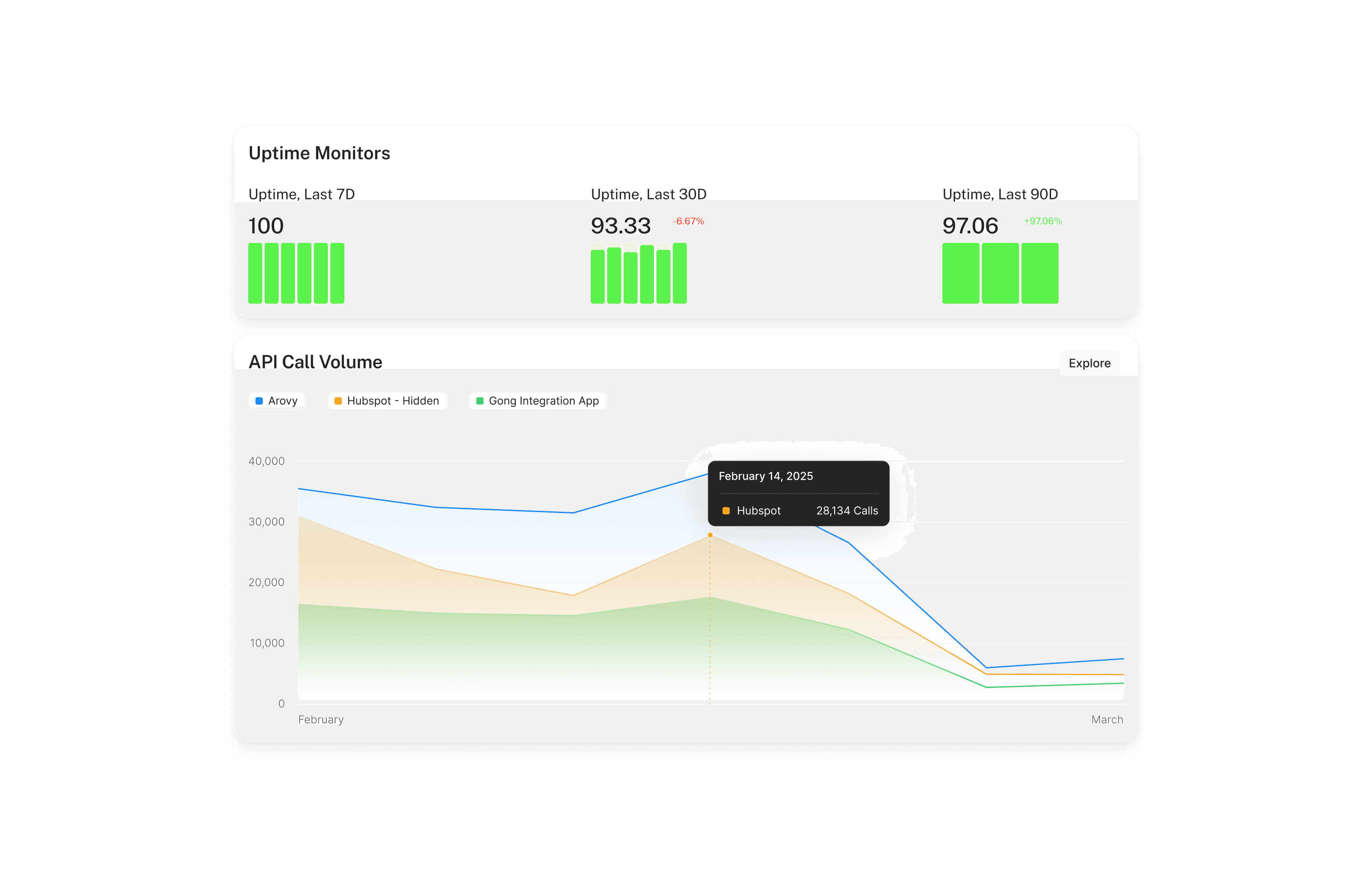Click the Uptime, Last 30D heading
The image size is (1372, 878).
[x=648, y=194]
